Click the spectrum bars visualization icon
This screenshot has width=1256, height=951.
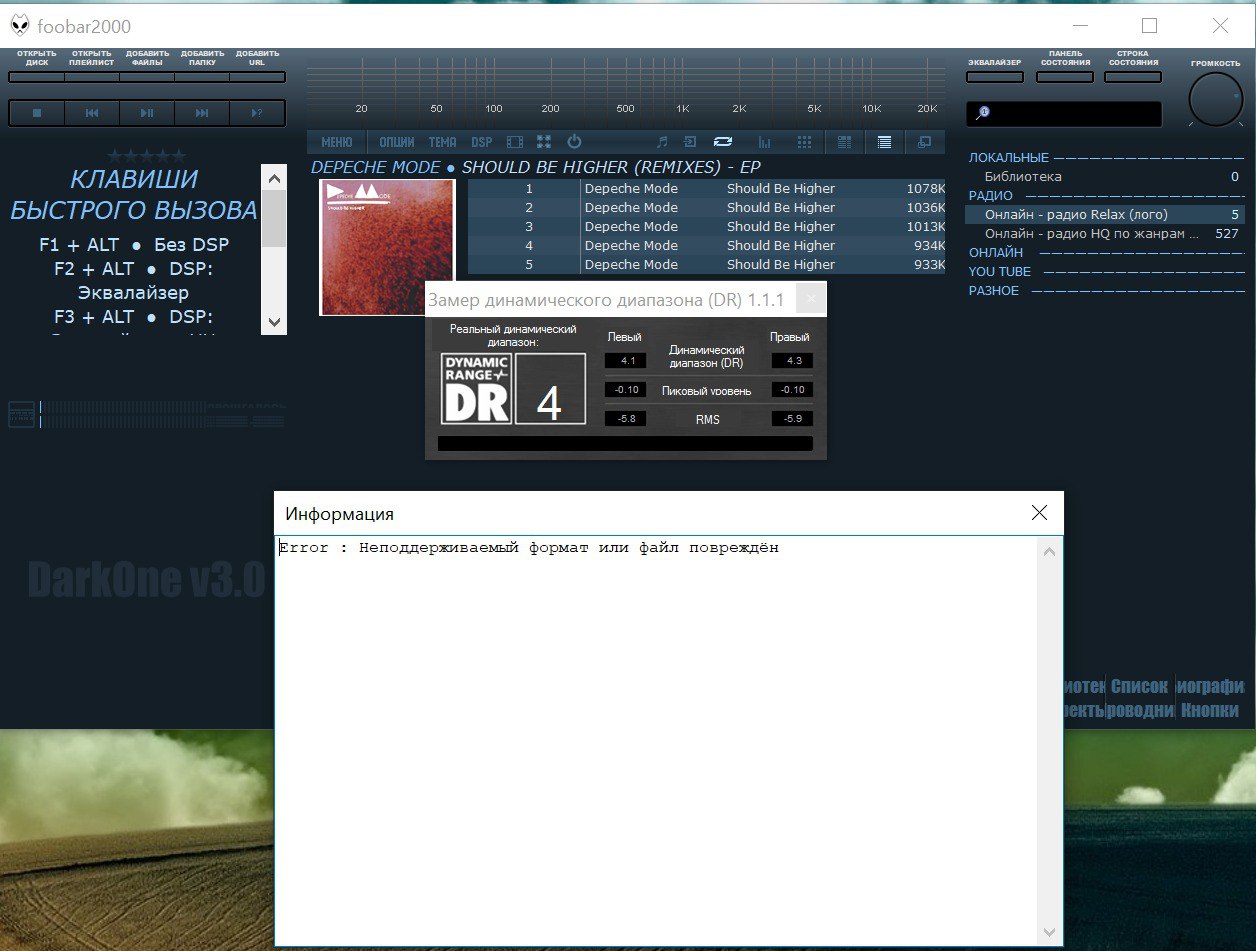click(765, 142)
